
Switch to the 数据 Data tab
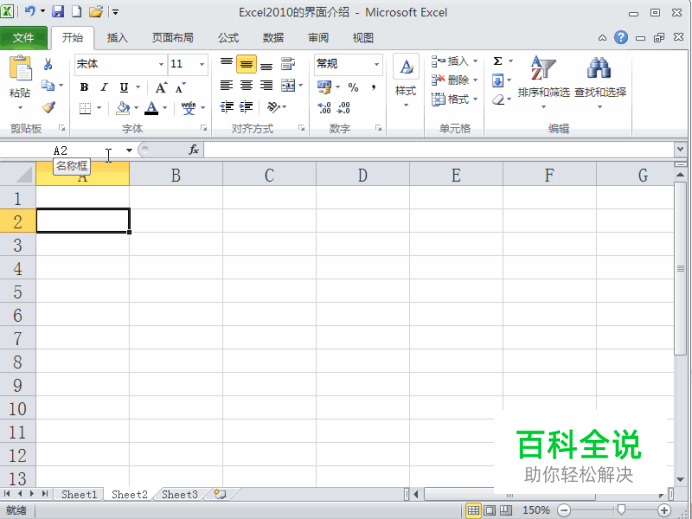(273, 38)
